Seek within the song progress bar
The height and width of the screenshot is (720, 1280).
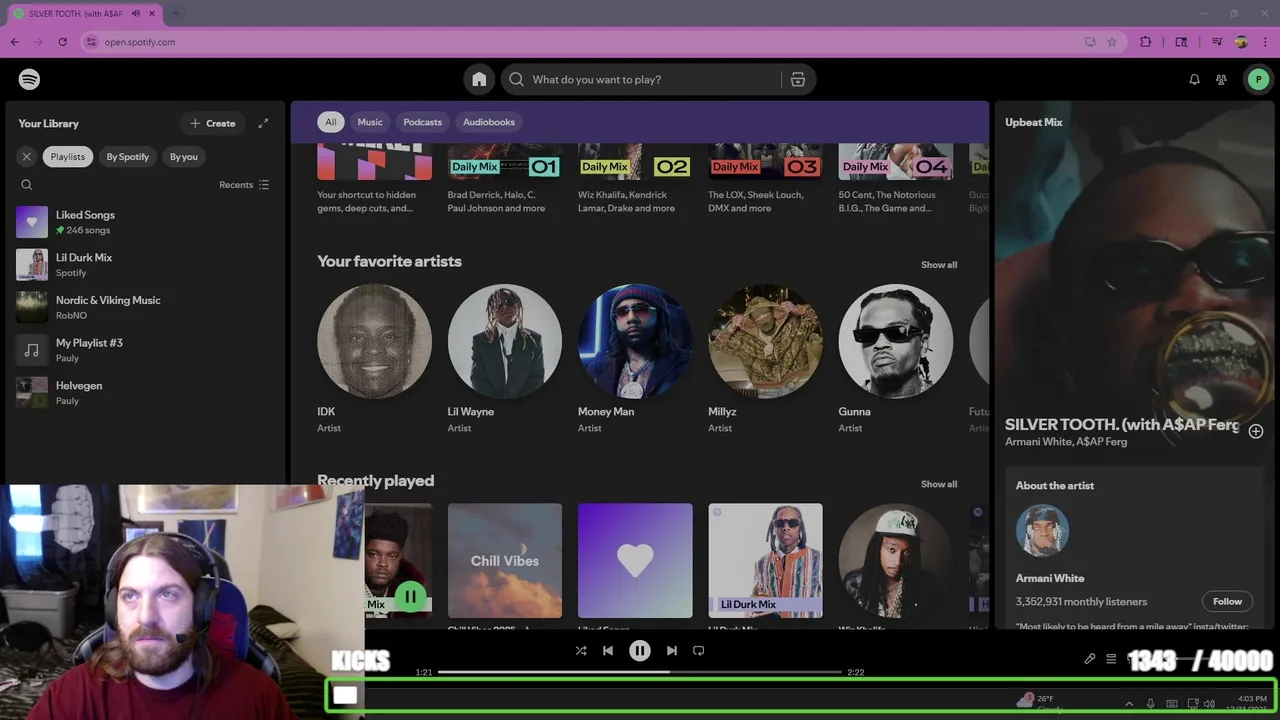pyautogui.click(x=640, y=672)
